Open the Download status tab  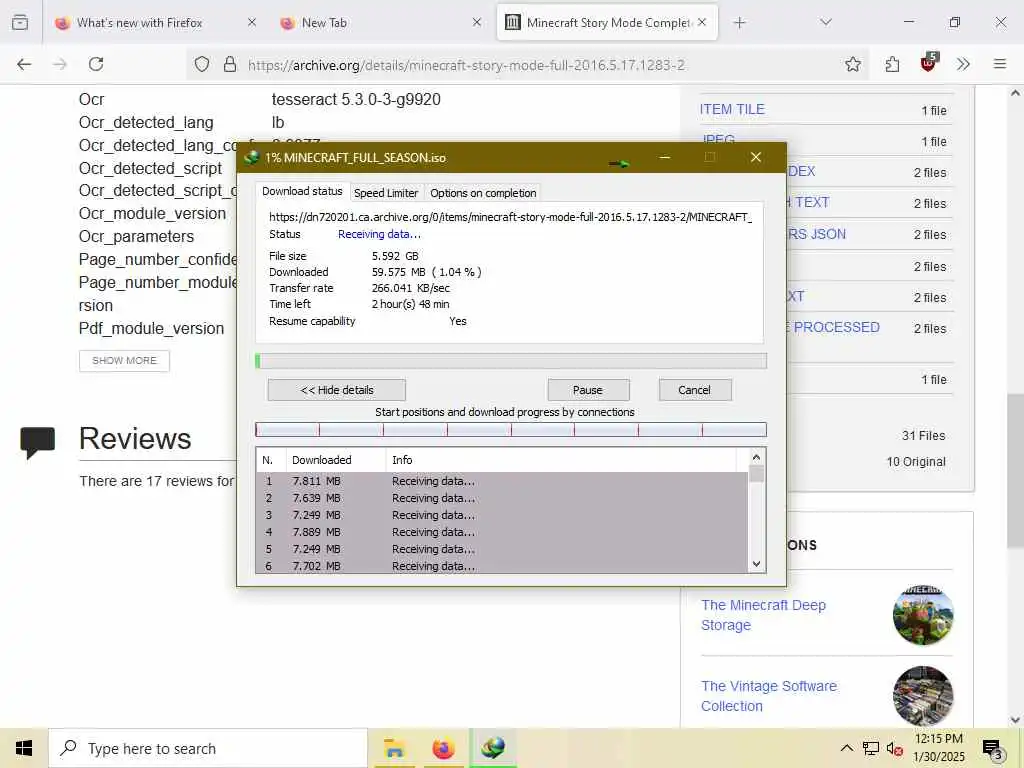[x=302, y=191]
